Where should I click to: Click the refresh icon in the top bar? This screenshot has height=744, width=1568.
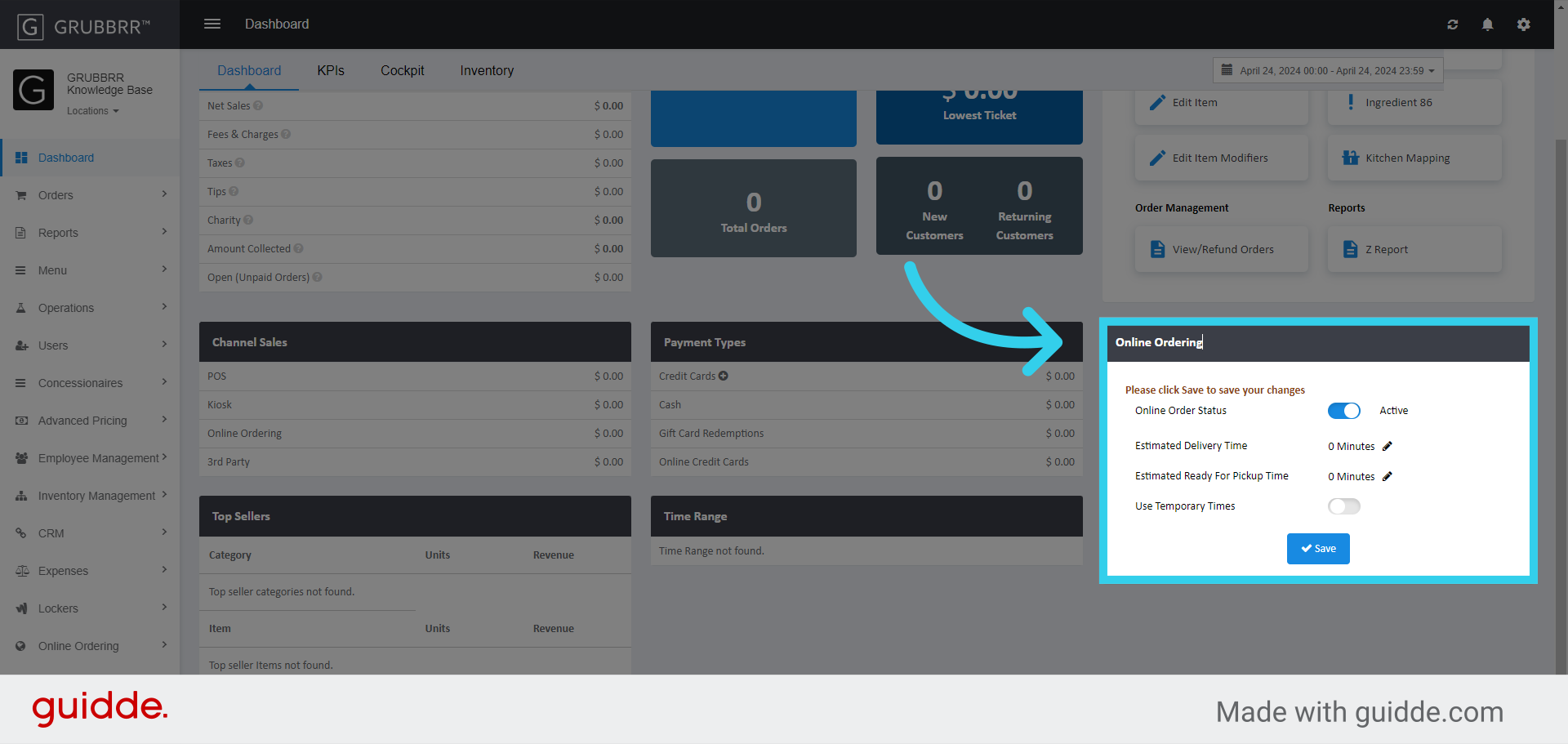click(1453, 25)
